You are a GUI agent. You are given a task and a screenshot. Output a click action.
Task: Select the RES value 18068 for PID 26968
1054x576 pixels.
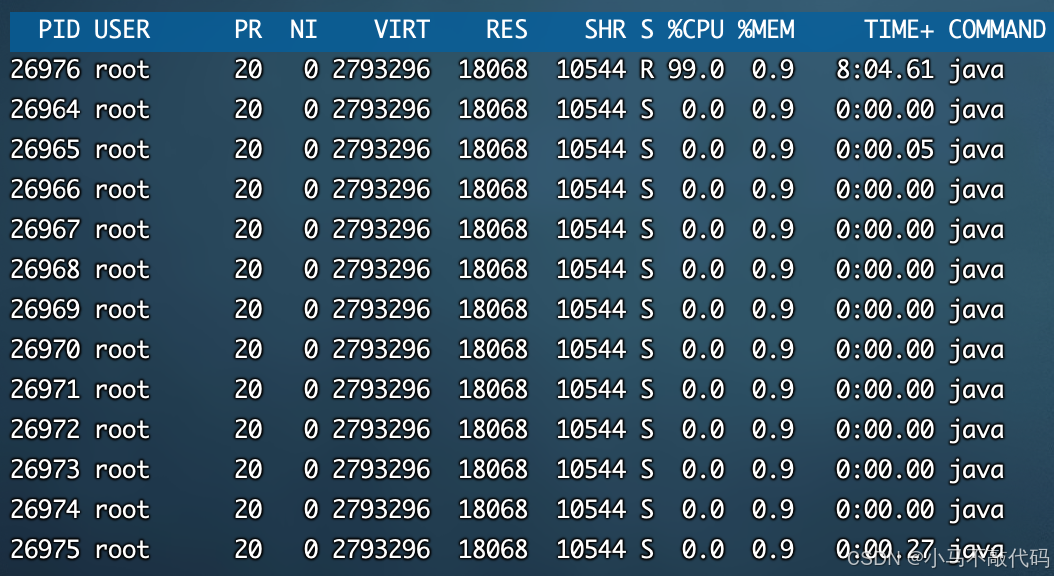point(493,270)
